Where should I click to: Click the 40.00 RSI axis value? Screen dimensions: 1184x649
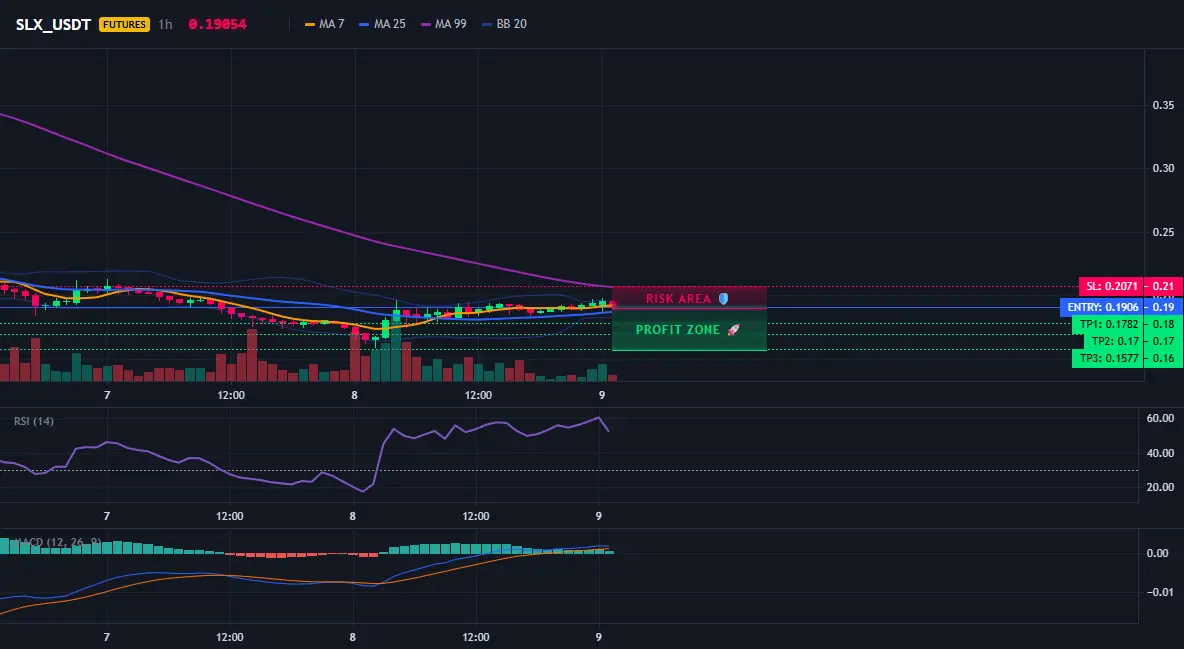(x=1160, y=453)
